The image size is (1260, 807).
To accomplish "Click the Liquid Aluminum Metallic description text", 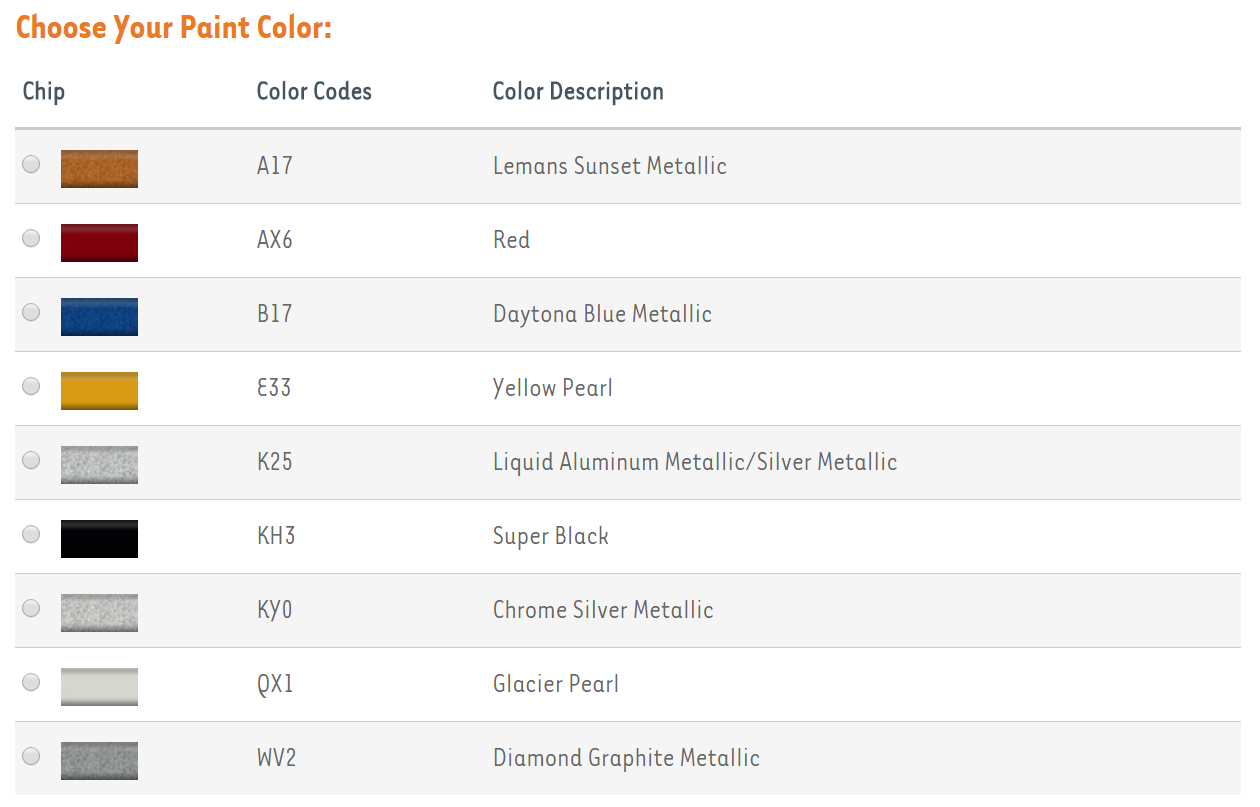I will point(694,462).
